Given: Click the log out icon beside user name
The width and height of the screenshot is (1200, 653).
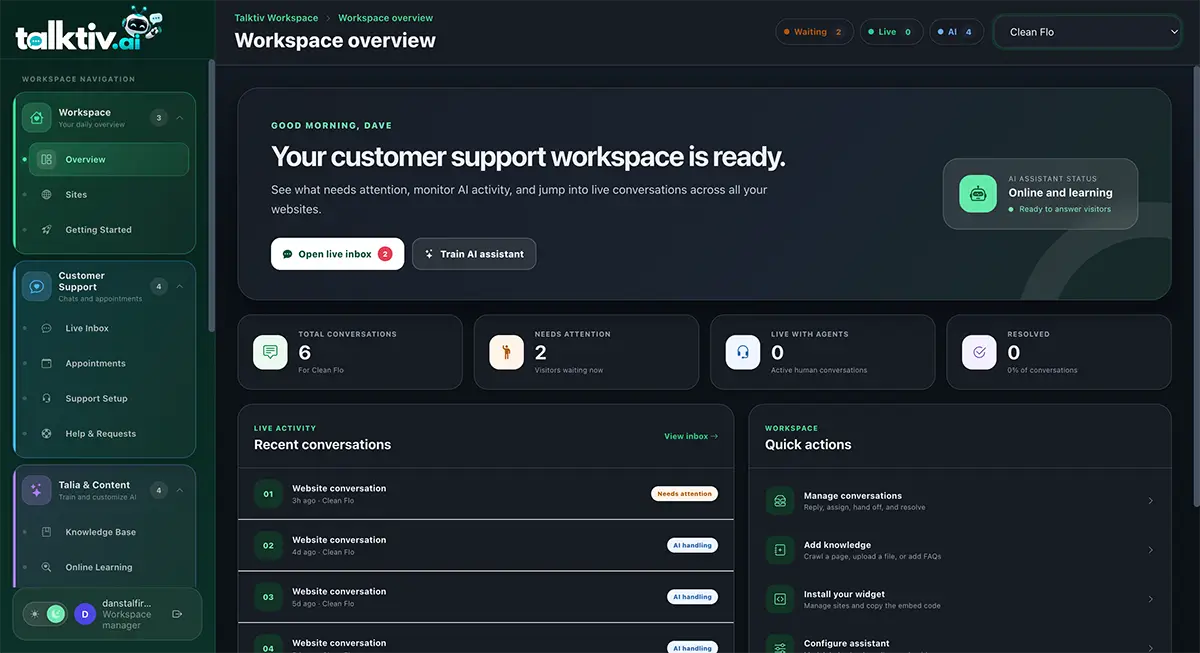Looking at the screenshot, I should [x=177, y=614].
